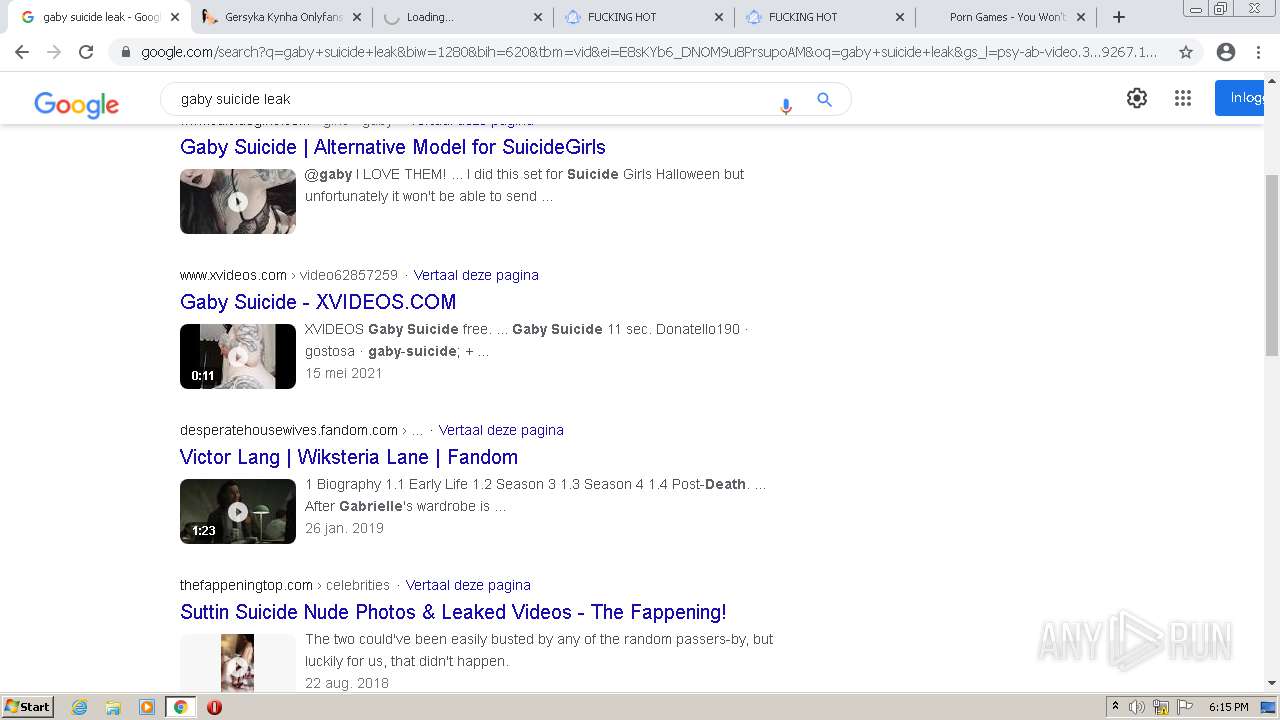Play the thefappeningtop result thumbnail
The height and width of the screenshot is (720, 1280).
[x=238, y=663]
